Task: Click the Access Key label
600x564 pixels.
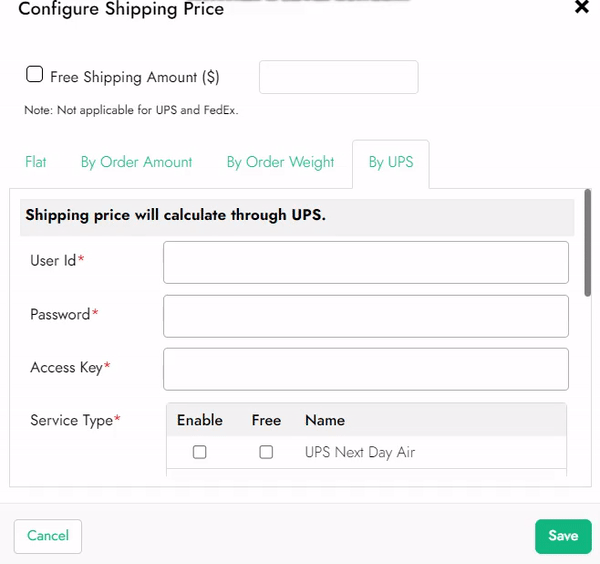Action: [x=66, y=367]
